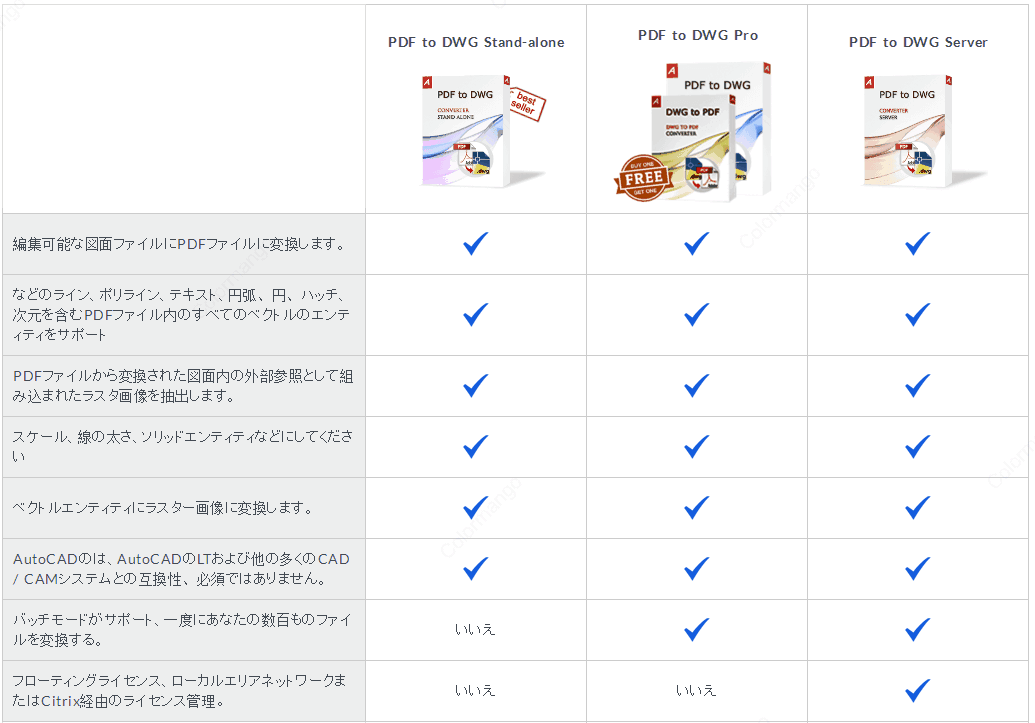Click Stand-alone いいえ in the batch mode row

475,629
